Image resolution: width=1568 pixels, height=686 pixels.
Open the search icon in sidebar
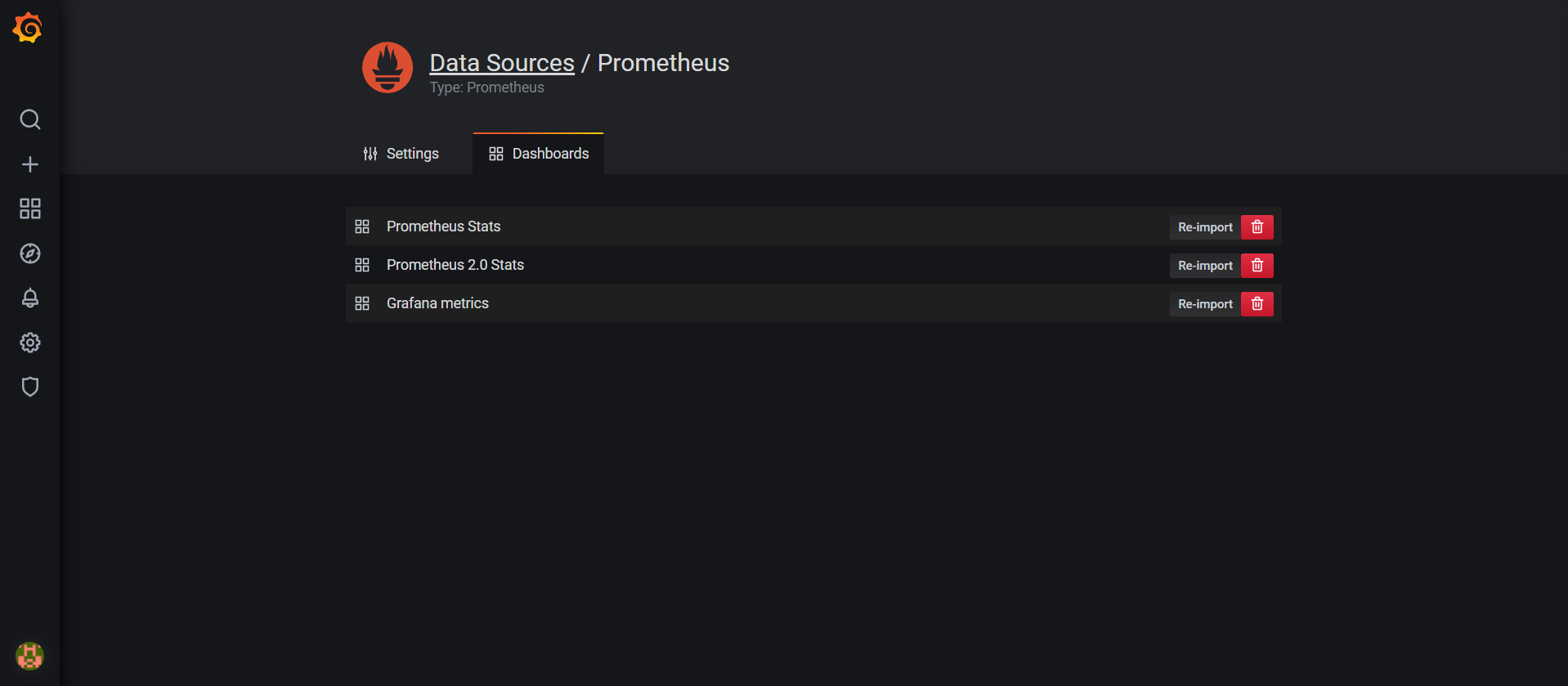pyautogui.click(x=30, y=119)
